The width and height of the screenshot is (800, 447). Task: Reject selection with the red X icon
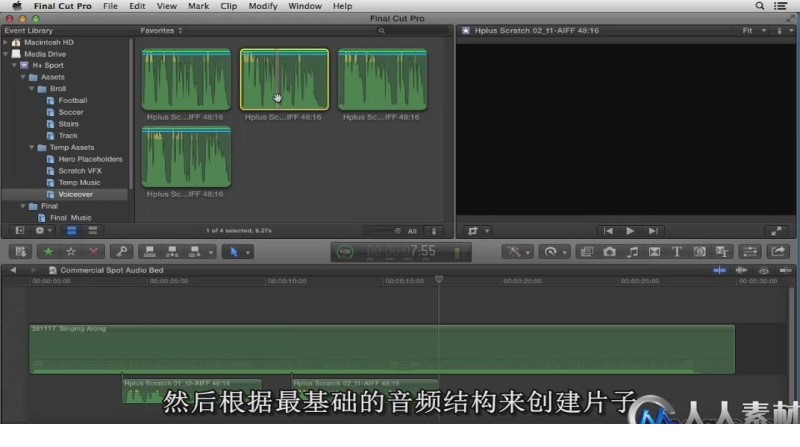click(93, 252)
